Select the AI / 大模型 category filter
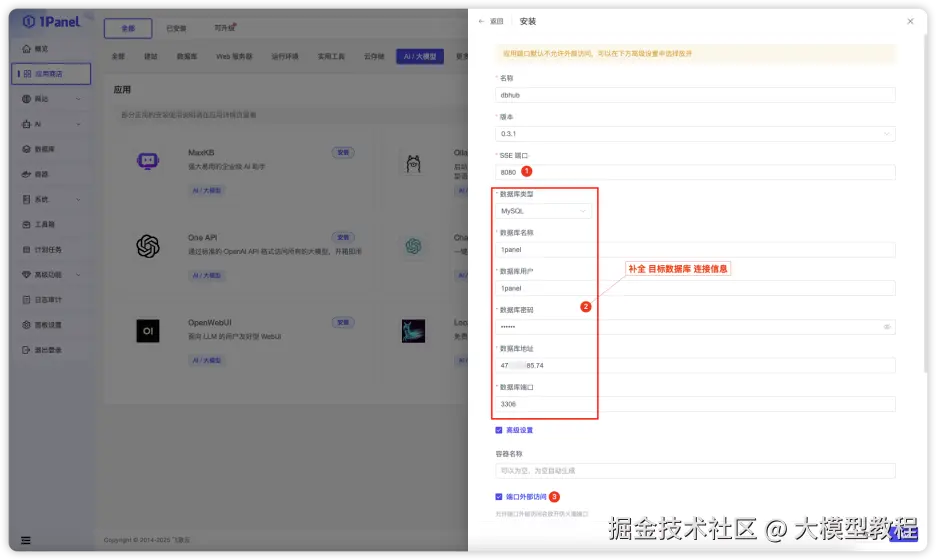 point(420,56)
